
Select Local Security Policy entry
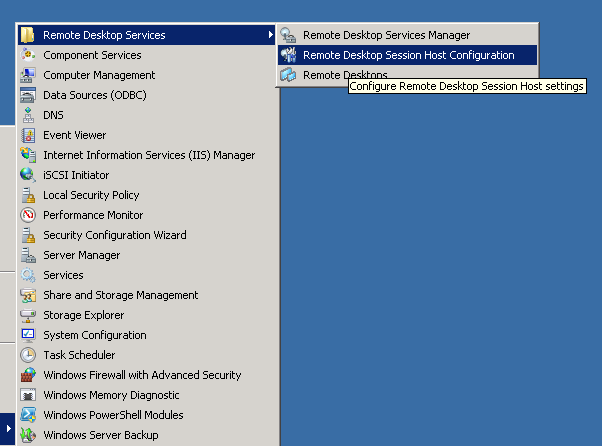click(147, 195)
